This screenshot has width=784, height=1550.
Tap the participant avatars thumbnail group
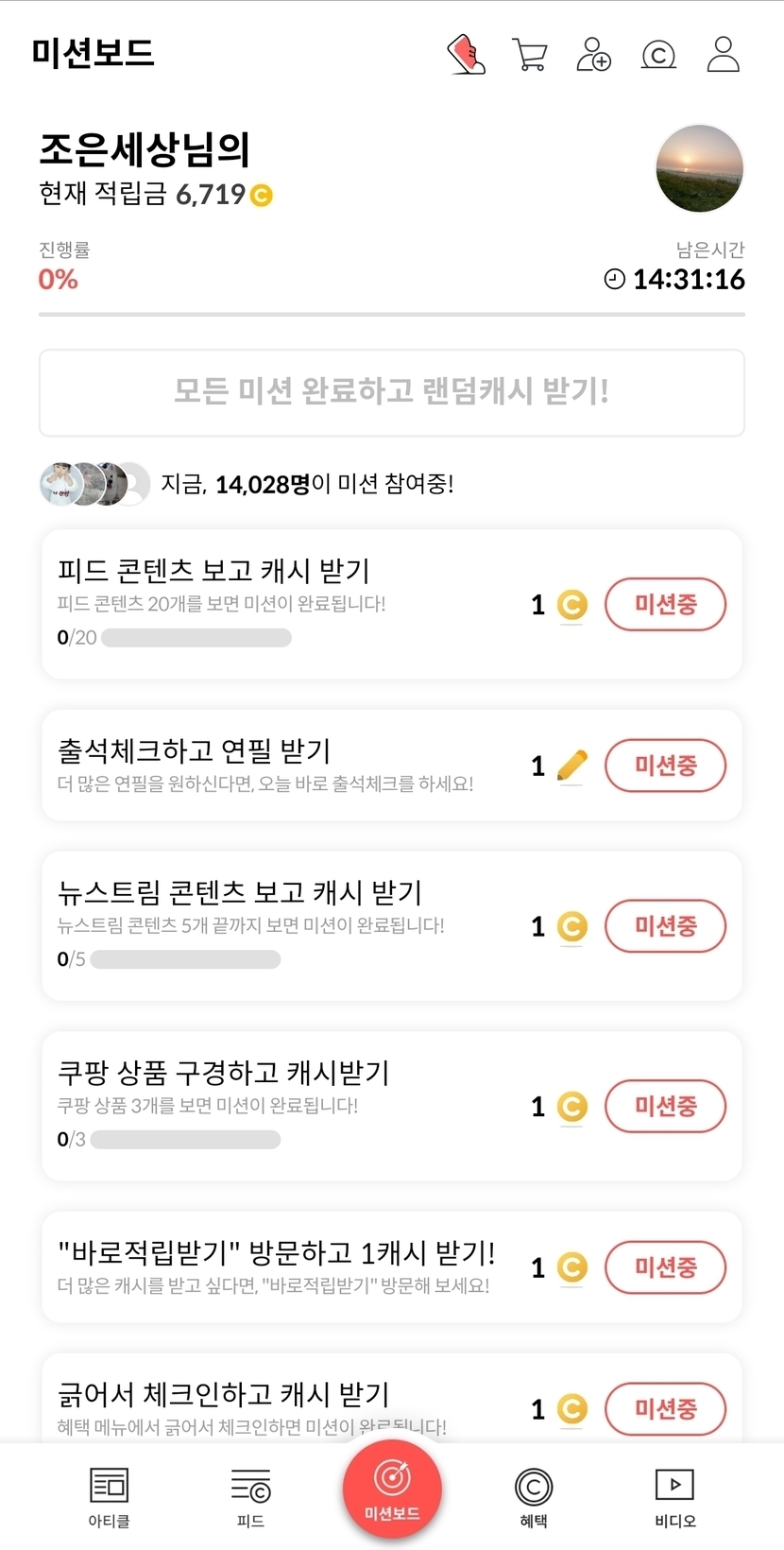[94, 484]
